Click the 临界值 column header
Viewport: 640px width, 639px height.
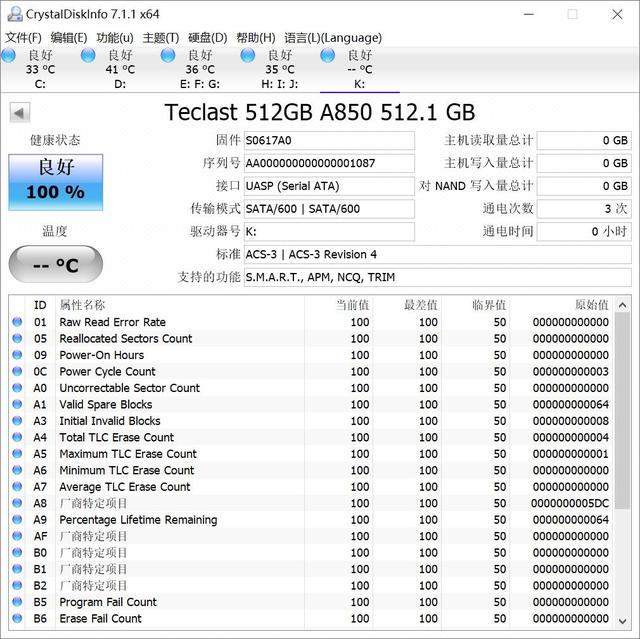489,305
